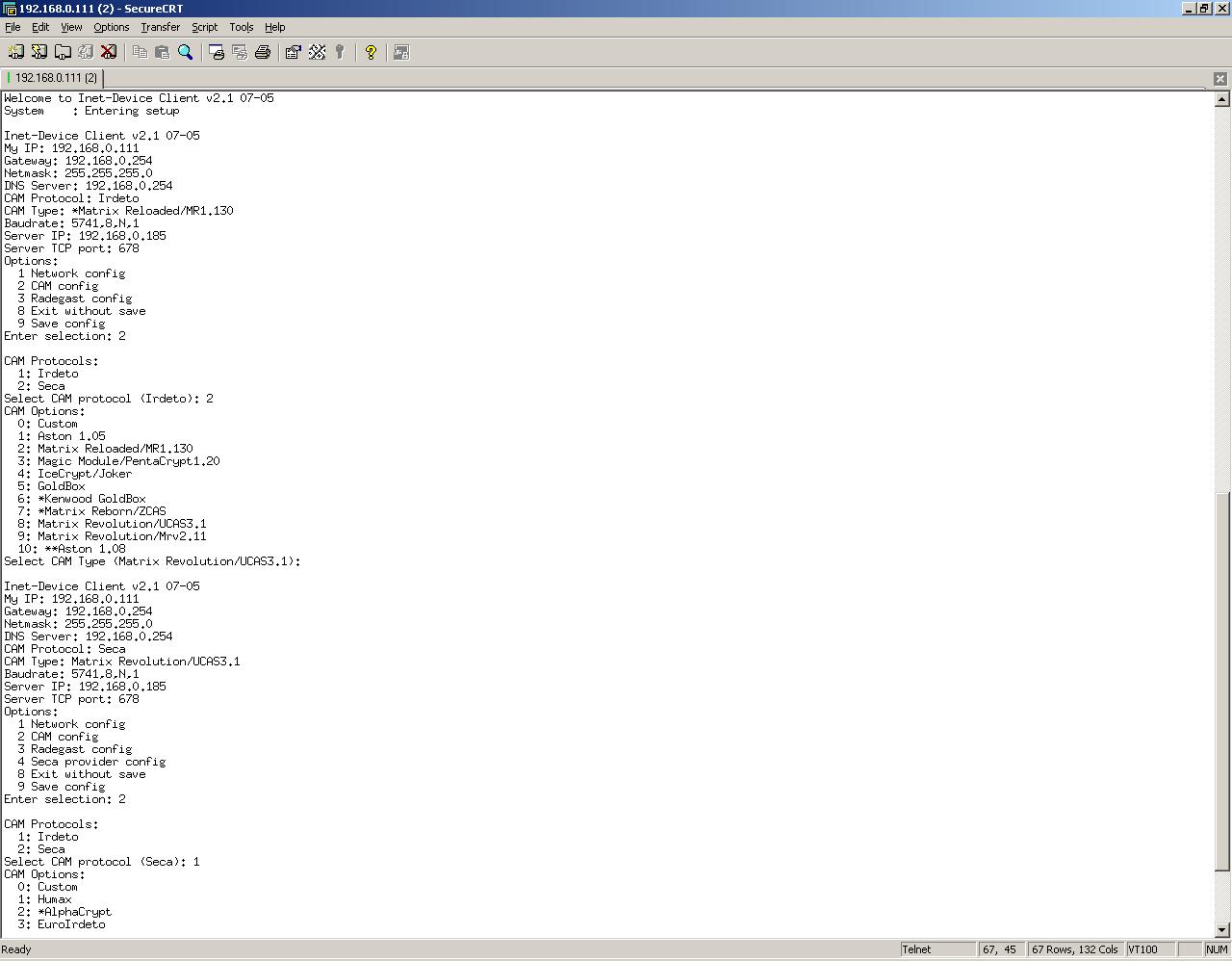Open Session Options toolbar icon
The width and height of the screenshot is (1232, 961).
click(x=294, y=52)
